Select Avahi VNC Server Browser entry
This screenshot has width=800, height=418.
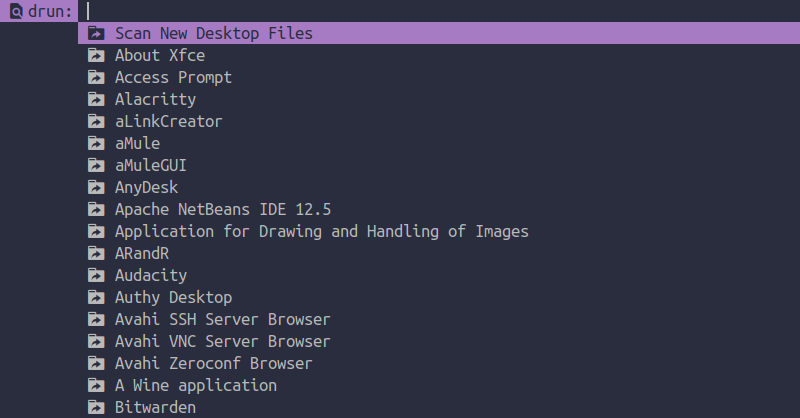[x=439, y=341]
